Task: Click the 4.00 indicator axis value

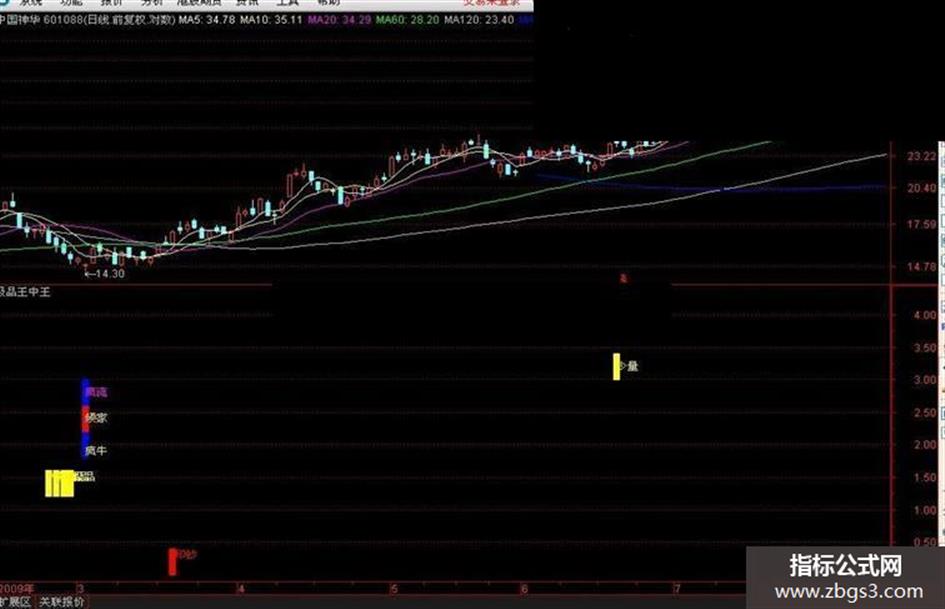Action: 925,315
